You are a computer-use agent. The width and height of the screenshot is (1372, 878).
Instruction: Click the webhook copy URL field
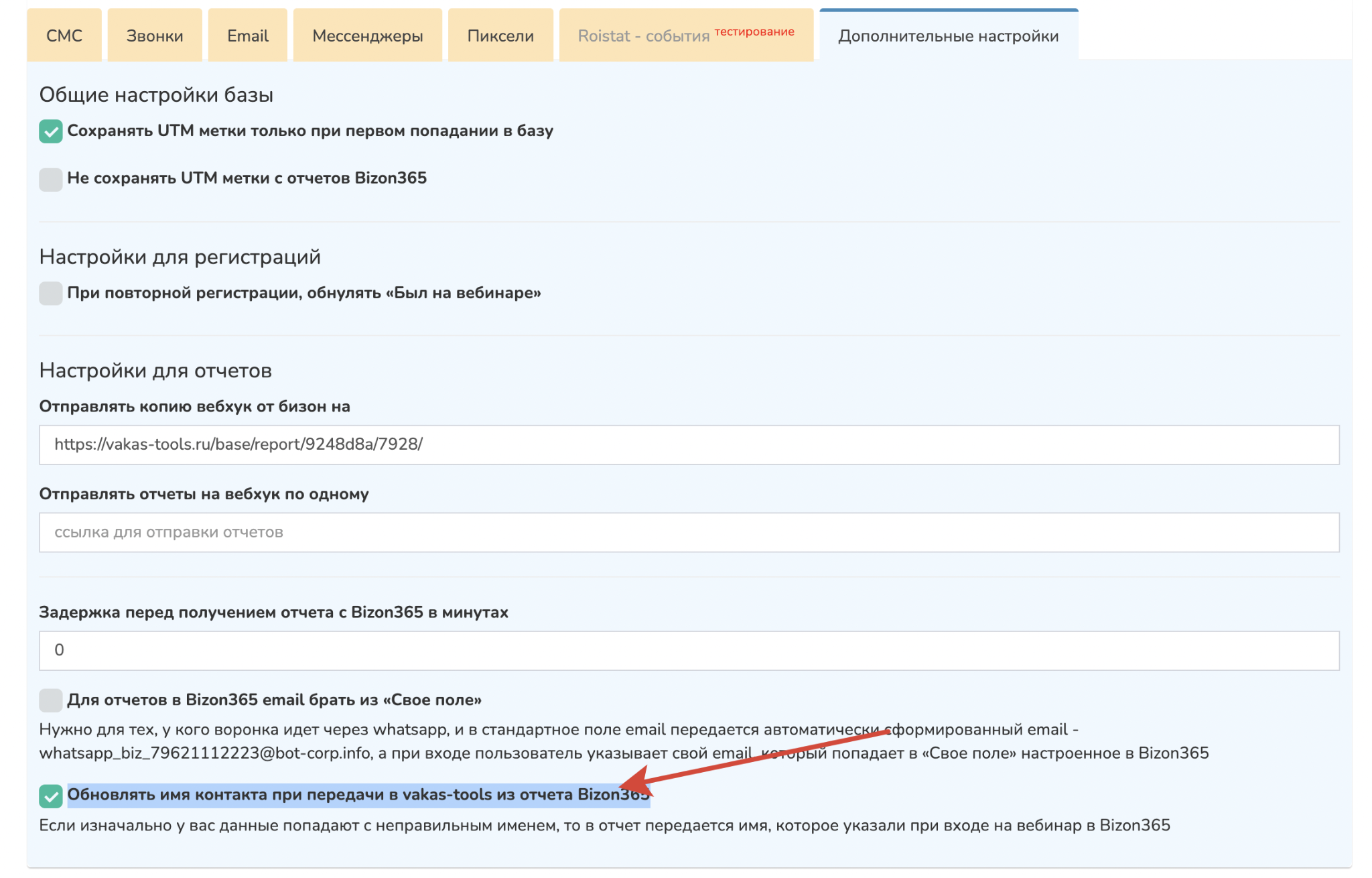pyautogui.click(x=689, y=444)
